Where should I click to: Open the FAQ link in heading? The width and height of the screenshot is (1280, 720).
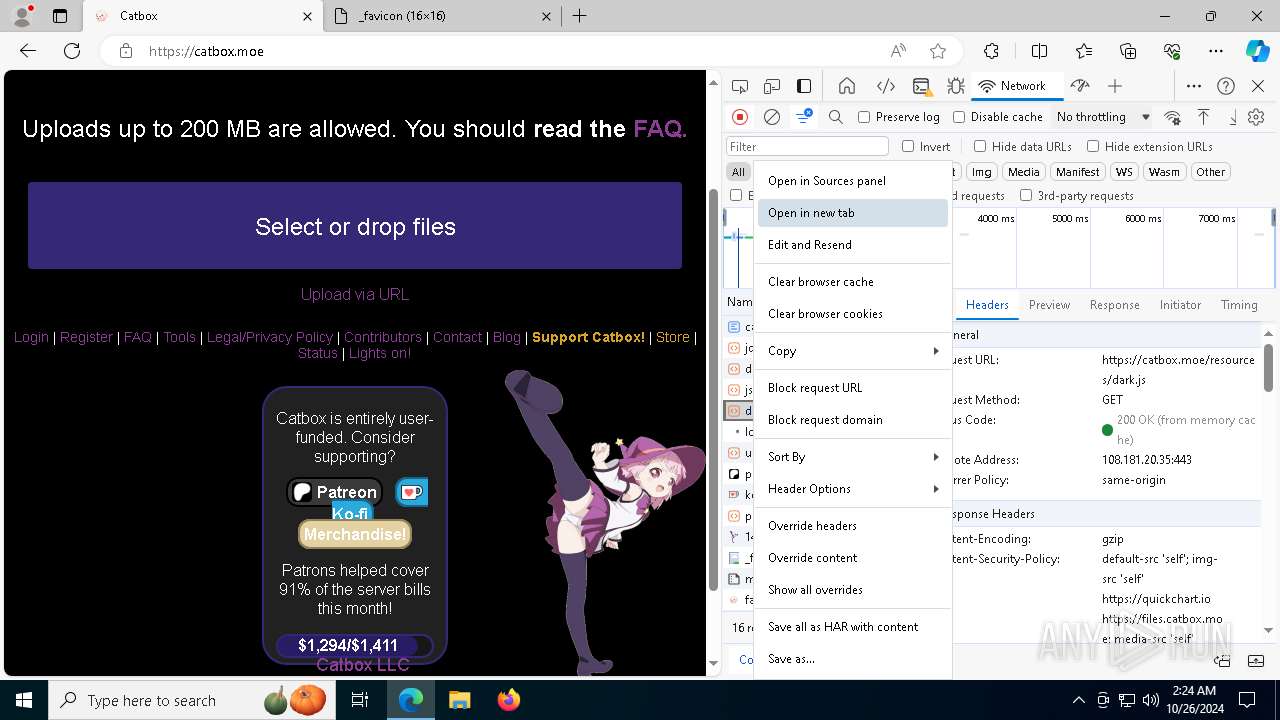[x=660, y=129]
